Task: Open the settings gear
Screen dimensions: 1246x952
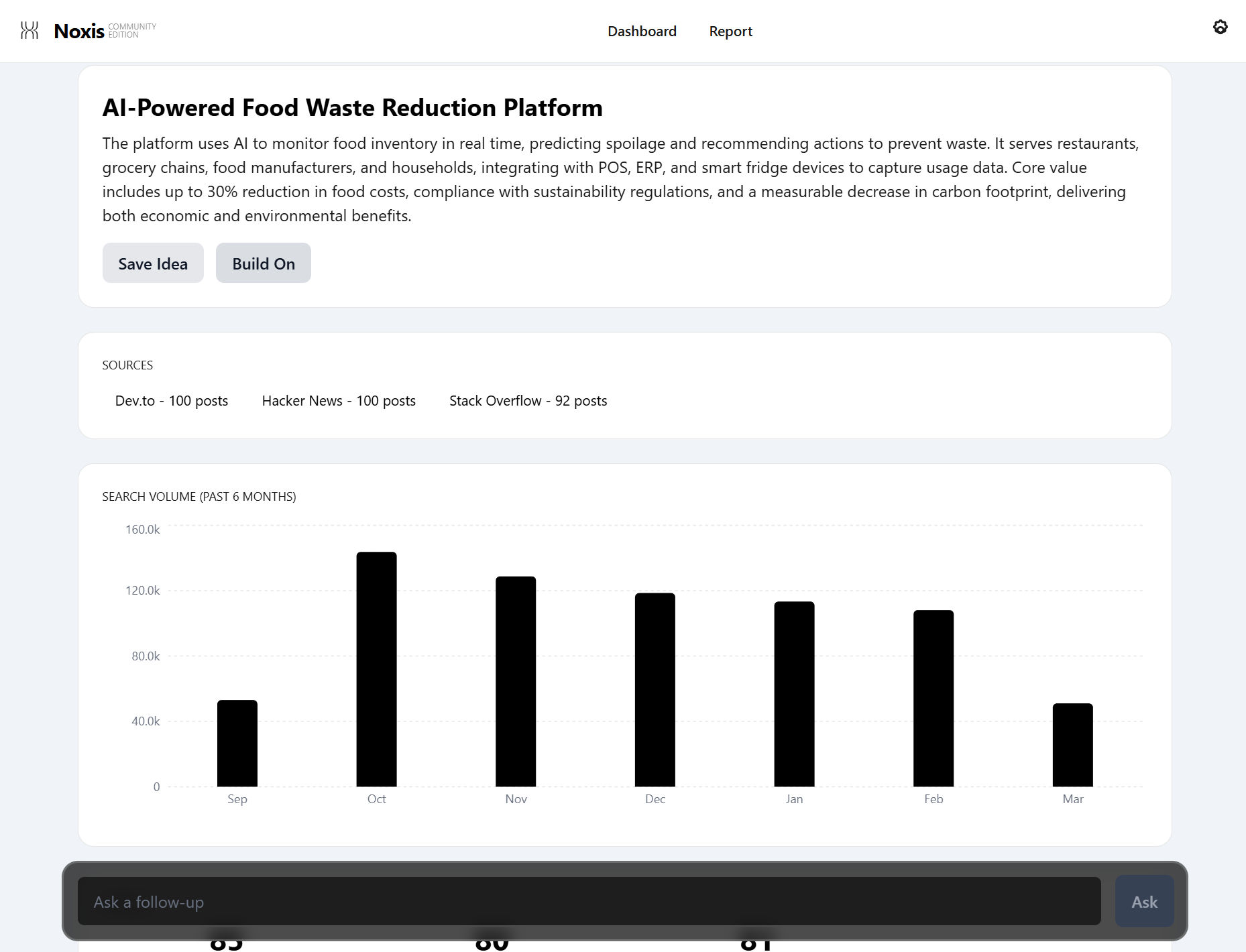Action: click(1221, 27)
